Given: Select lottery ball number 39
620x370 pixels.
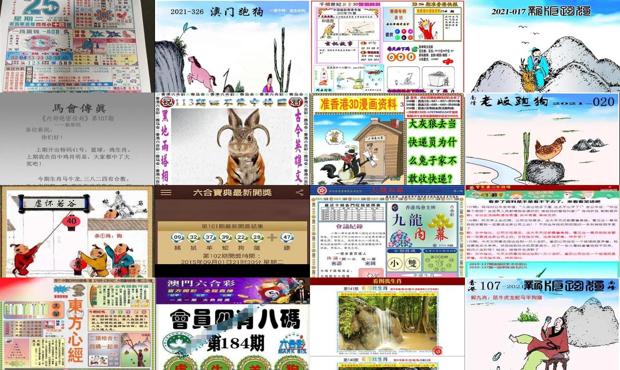Looking at the screenshot, I should [x=225, y=237].
